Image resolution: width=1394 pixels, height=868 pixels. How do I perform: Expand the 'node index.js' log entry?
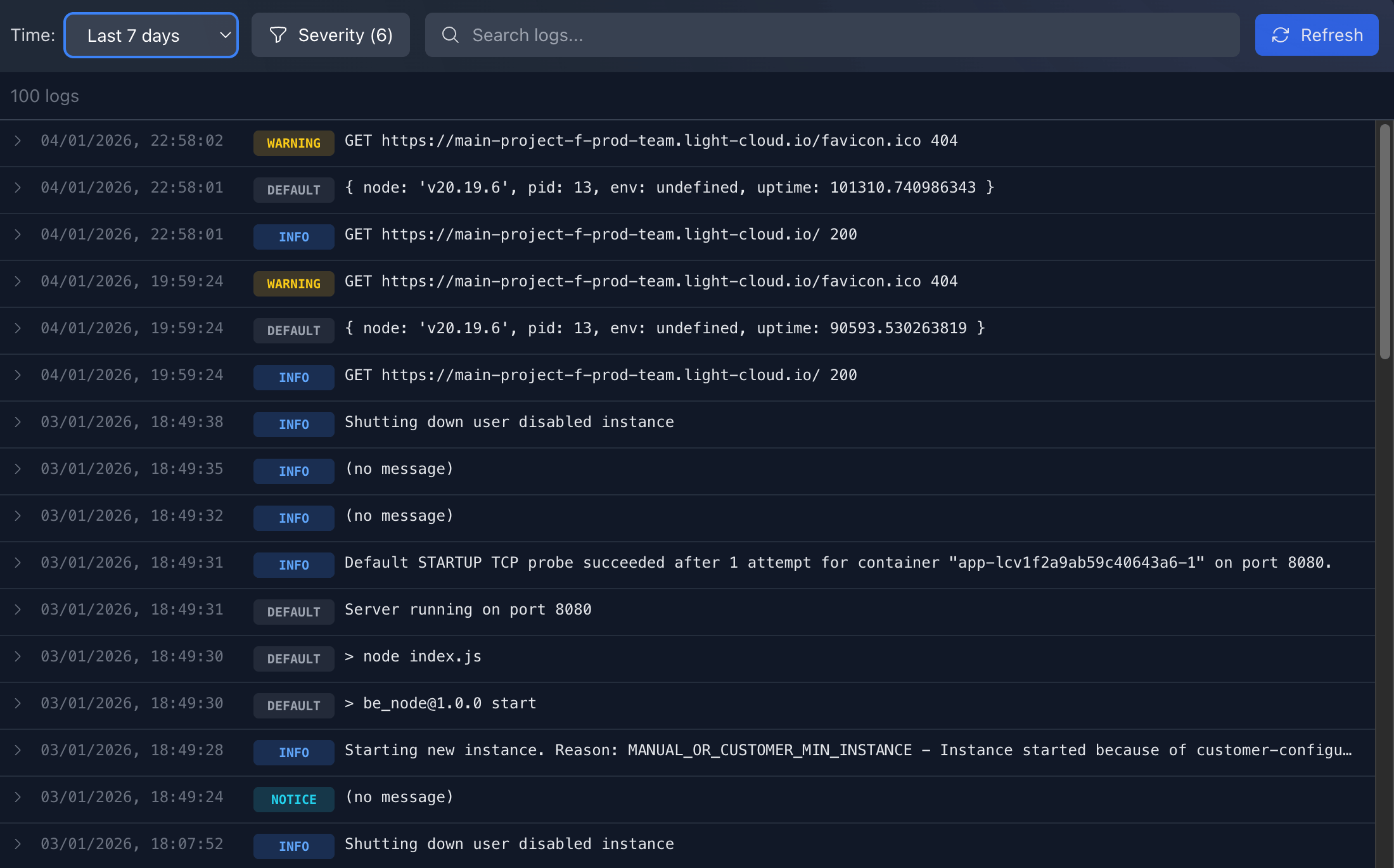point(18,656)
